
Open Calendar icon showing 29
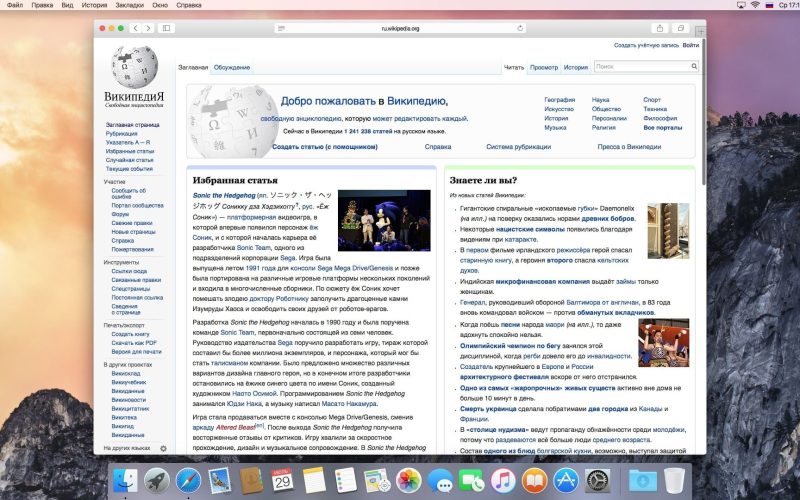click(x=283, y=480)
